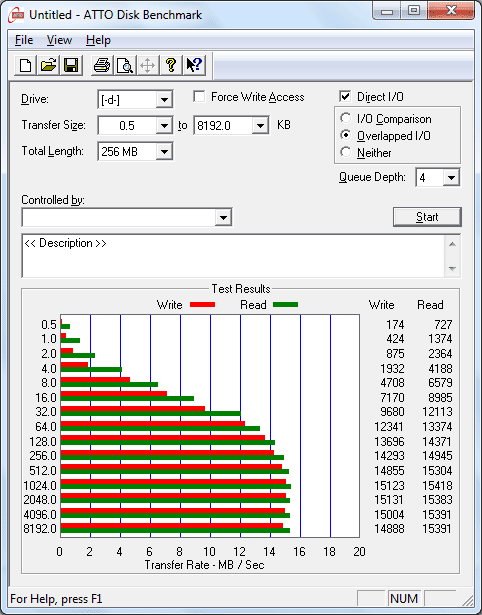Click the 8192.0 row label in the chart
The image size is (482, 615).
tap(40, 529)
